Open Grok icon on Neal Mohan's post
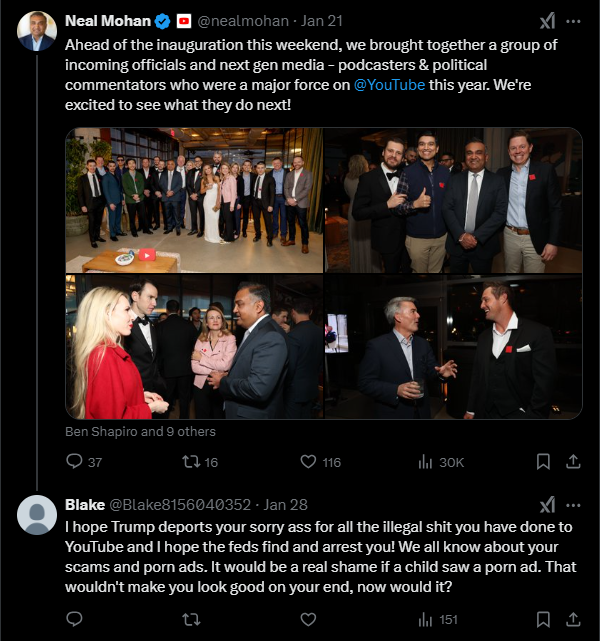Viewport: 600px width, 641px height. pyautogui.click(x=548, y=21)
